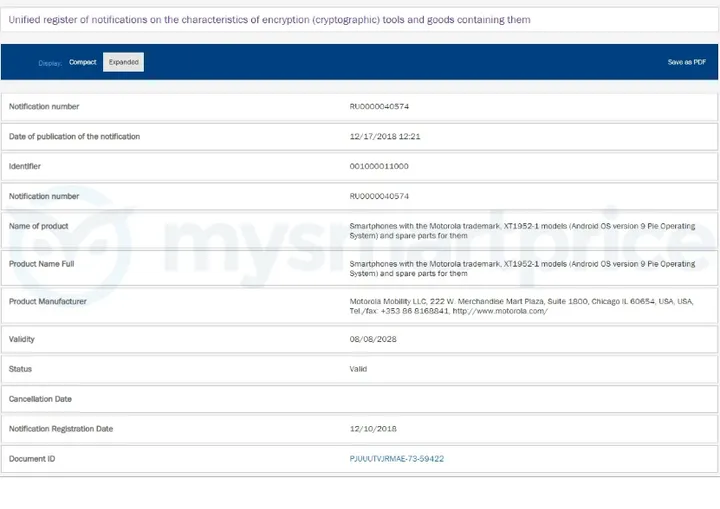Click the Notification Registration Date label

click(x=61, y=429)
